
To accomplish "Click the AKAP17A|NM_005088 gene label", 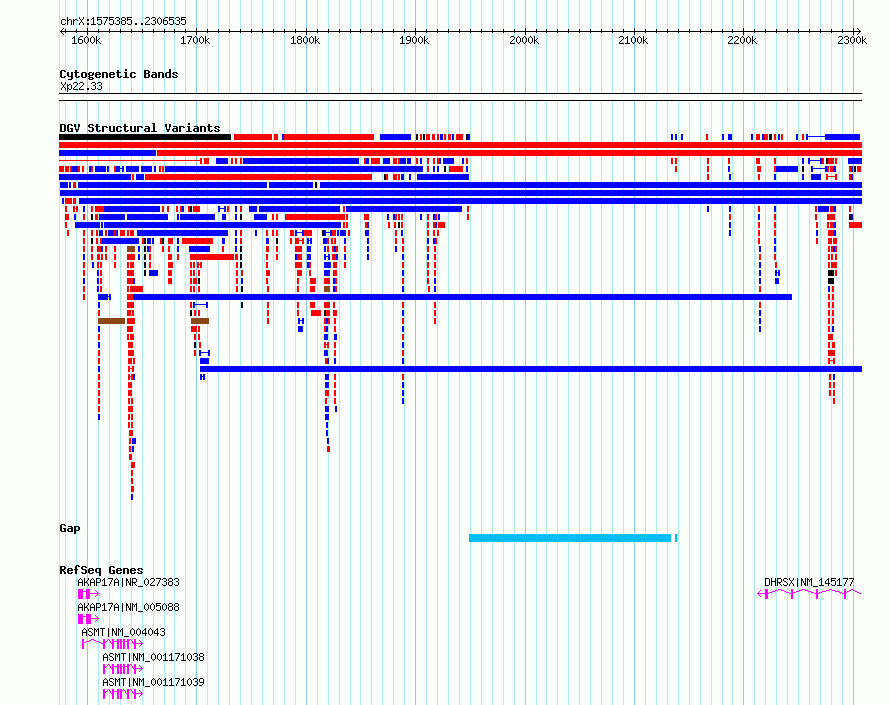I will coord(128,607).
